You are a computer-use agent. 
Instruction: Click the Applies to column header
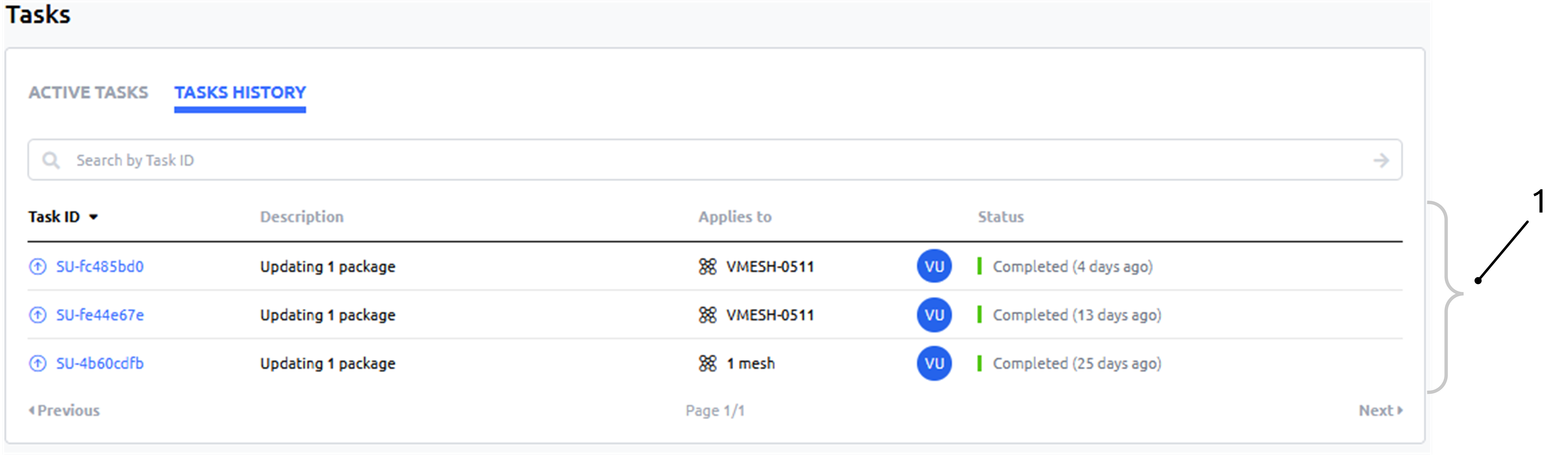click(x=735, y=217)
